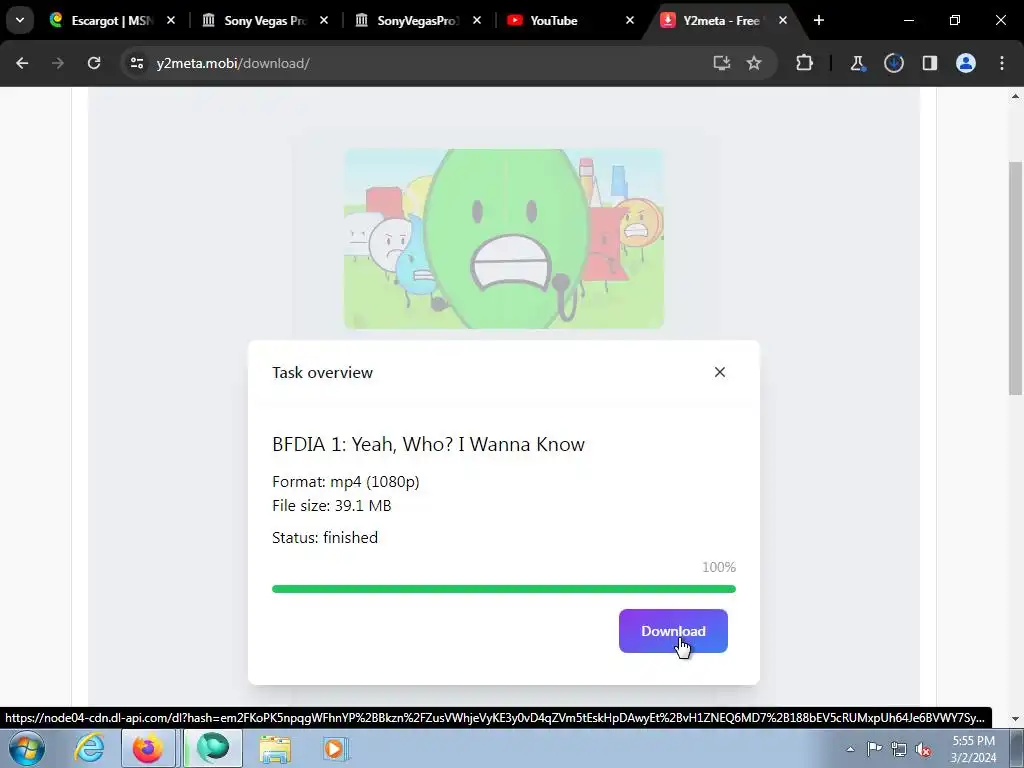Open the tab search dropdown
Screen dimensions: 1024x768
click(20, 21)
